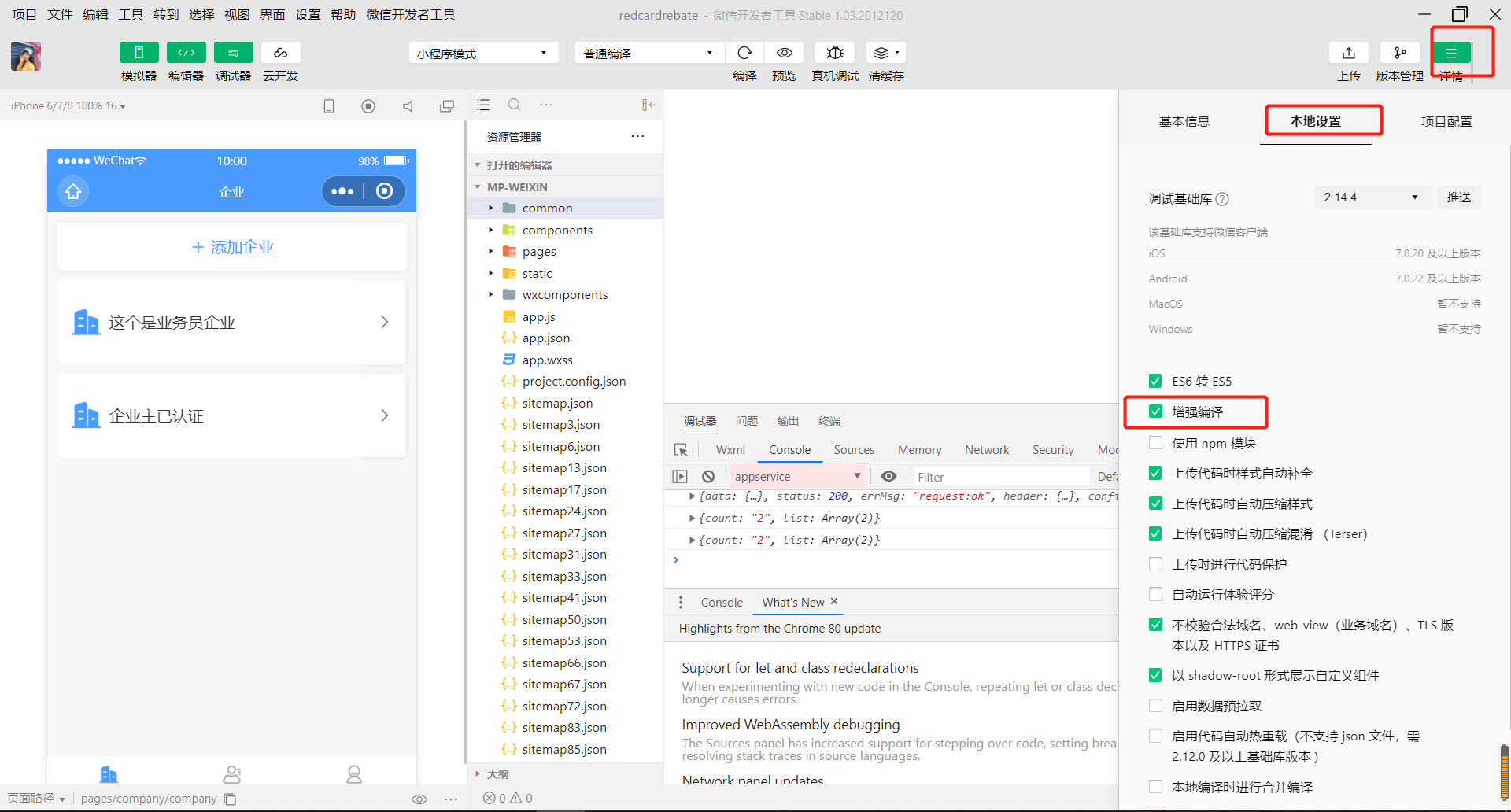Clear the console with ban icon
Screen dimensions: 1511x812
tap(708, 476)
